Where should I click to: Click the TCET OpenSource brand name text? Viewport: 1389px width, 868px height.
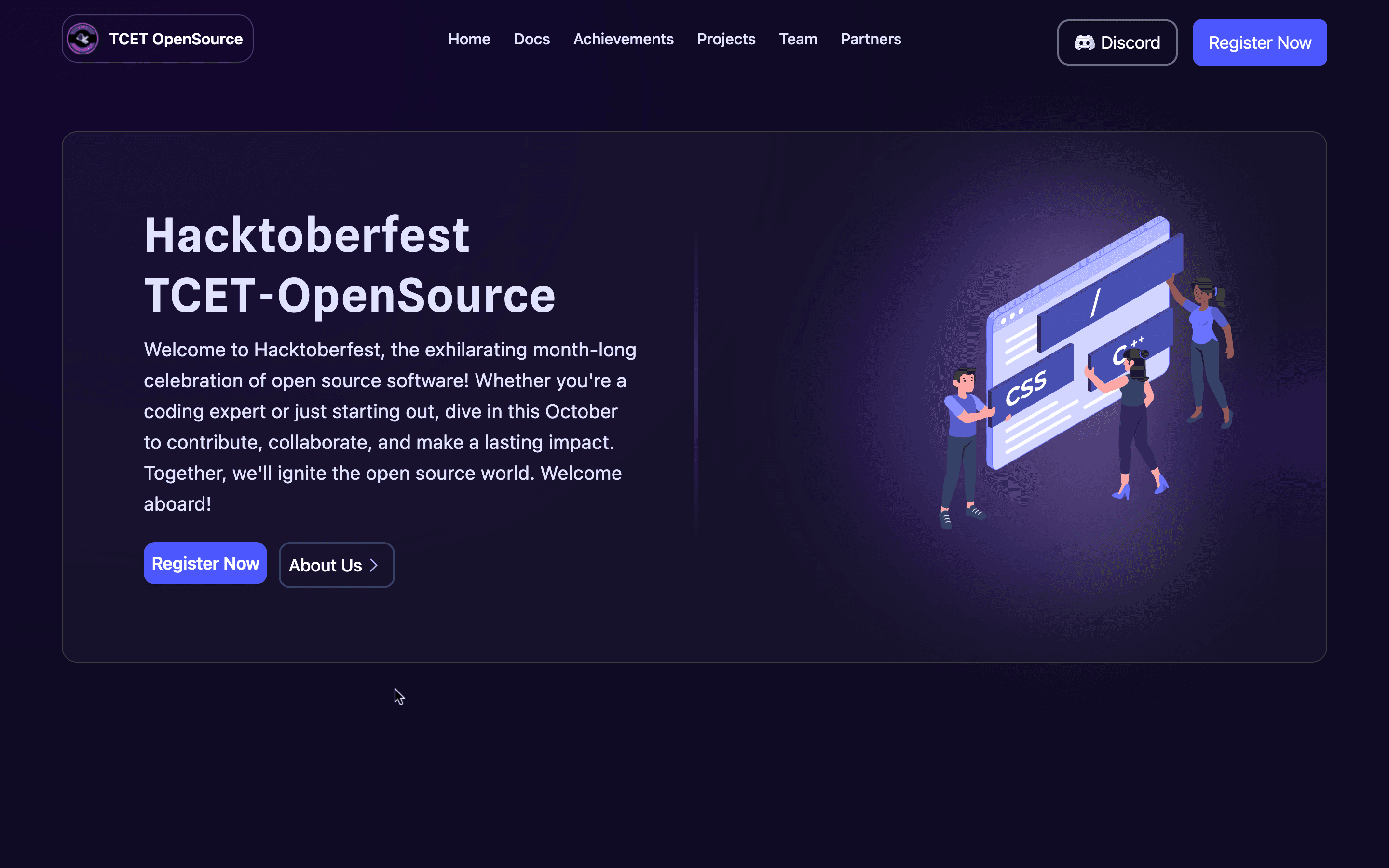[x=176, y=39]
